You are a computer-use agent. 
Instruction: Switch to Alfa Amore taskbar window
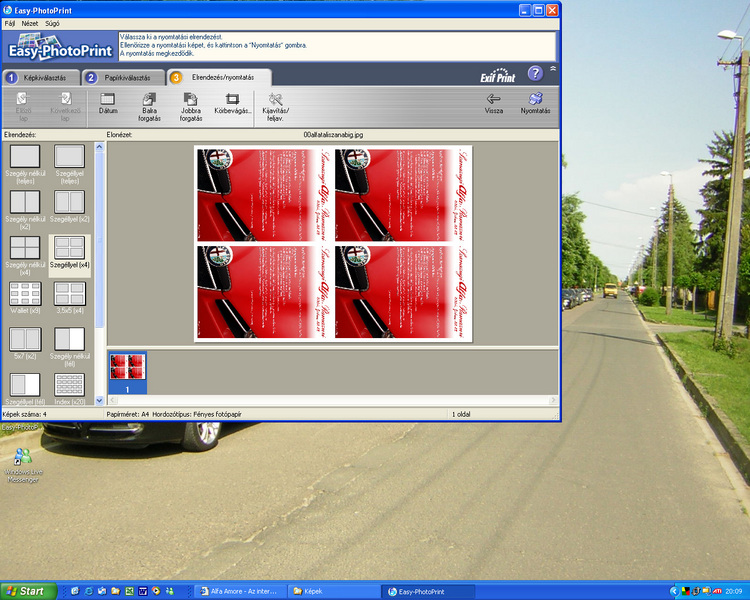[241, 591]
